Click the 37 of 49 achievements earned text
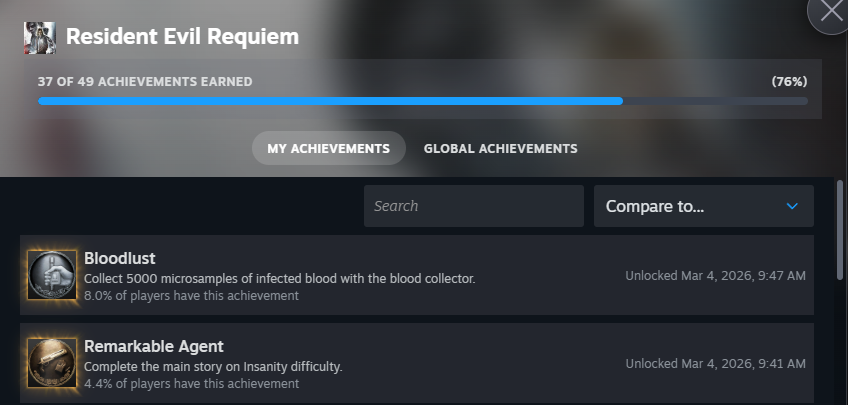The width and height of the screenshot is (848, 405). click(145, 82)
